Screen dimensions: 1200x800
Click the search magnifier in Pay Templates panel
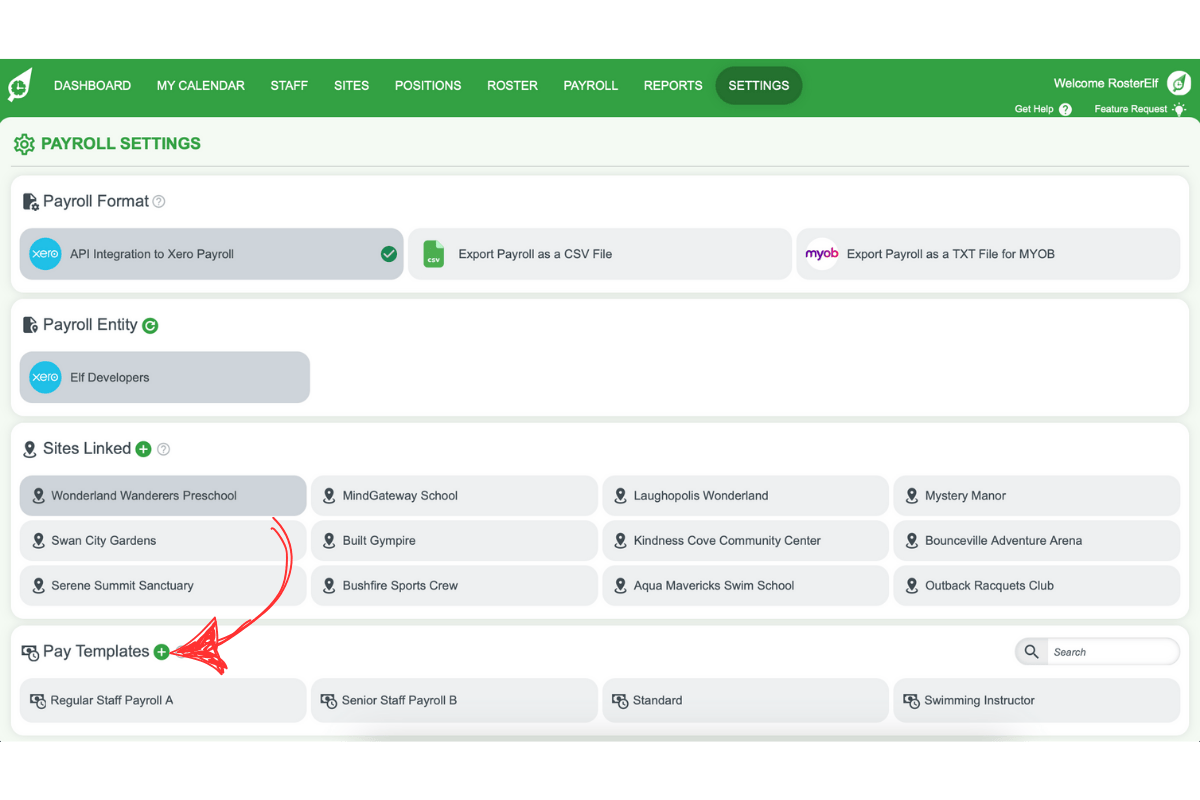(1031, 651)
